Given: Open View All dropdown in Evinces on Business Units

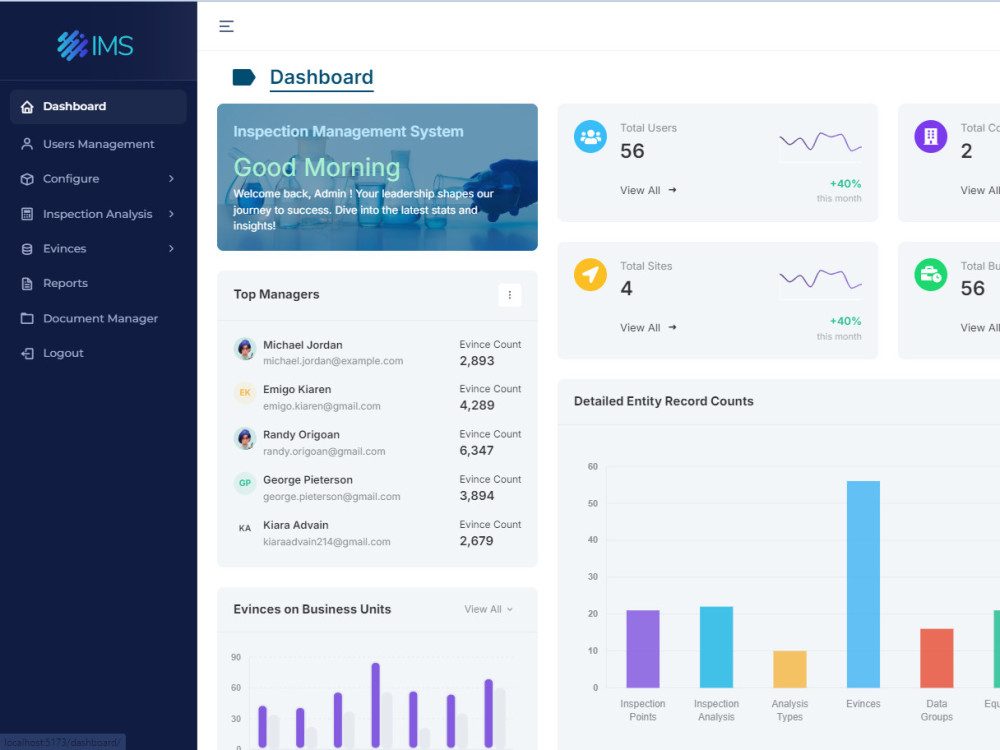Looking at the screenshot, I should click(489, 609).
